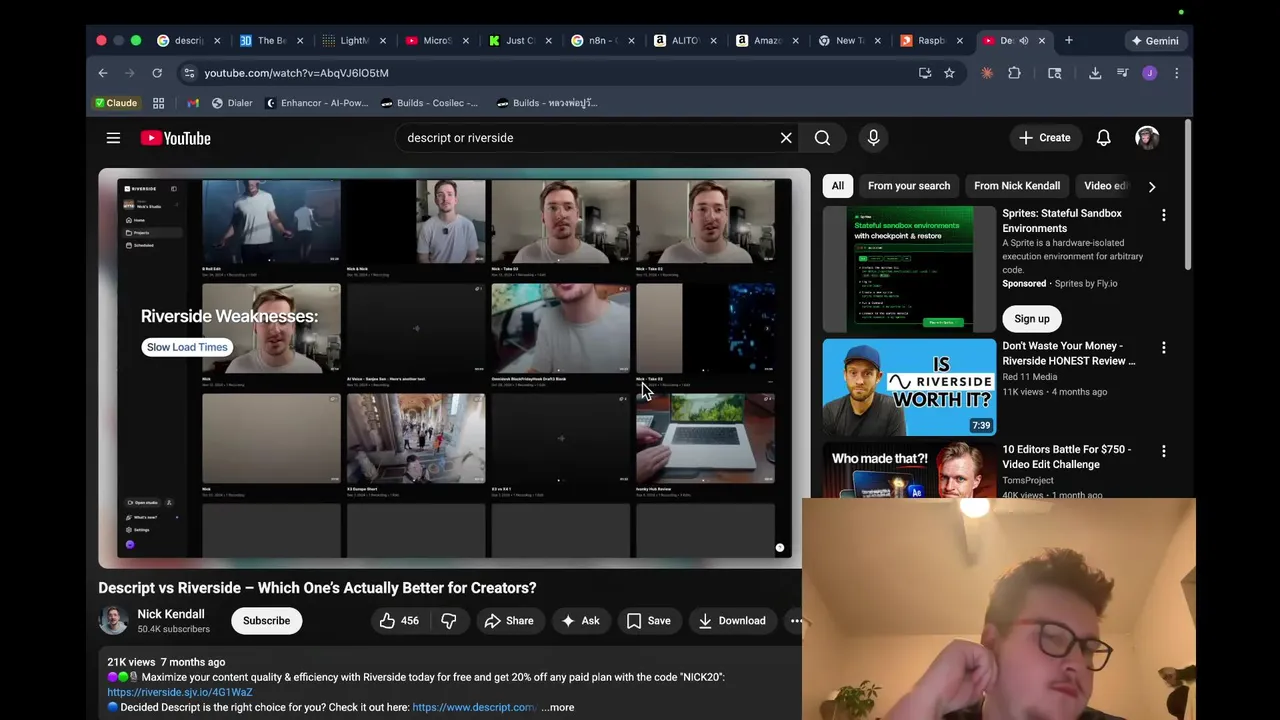
Task: Open the Chrome downloads icon
Action: [x=1095, y=73]
